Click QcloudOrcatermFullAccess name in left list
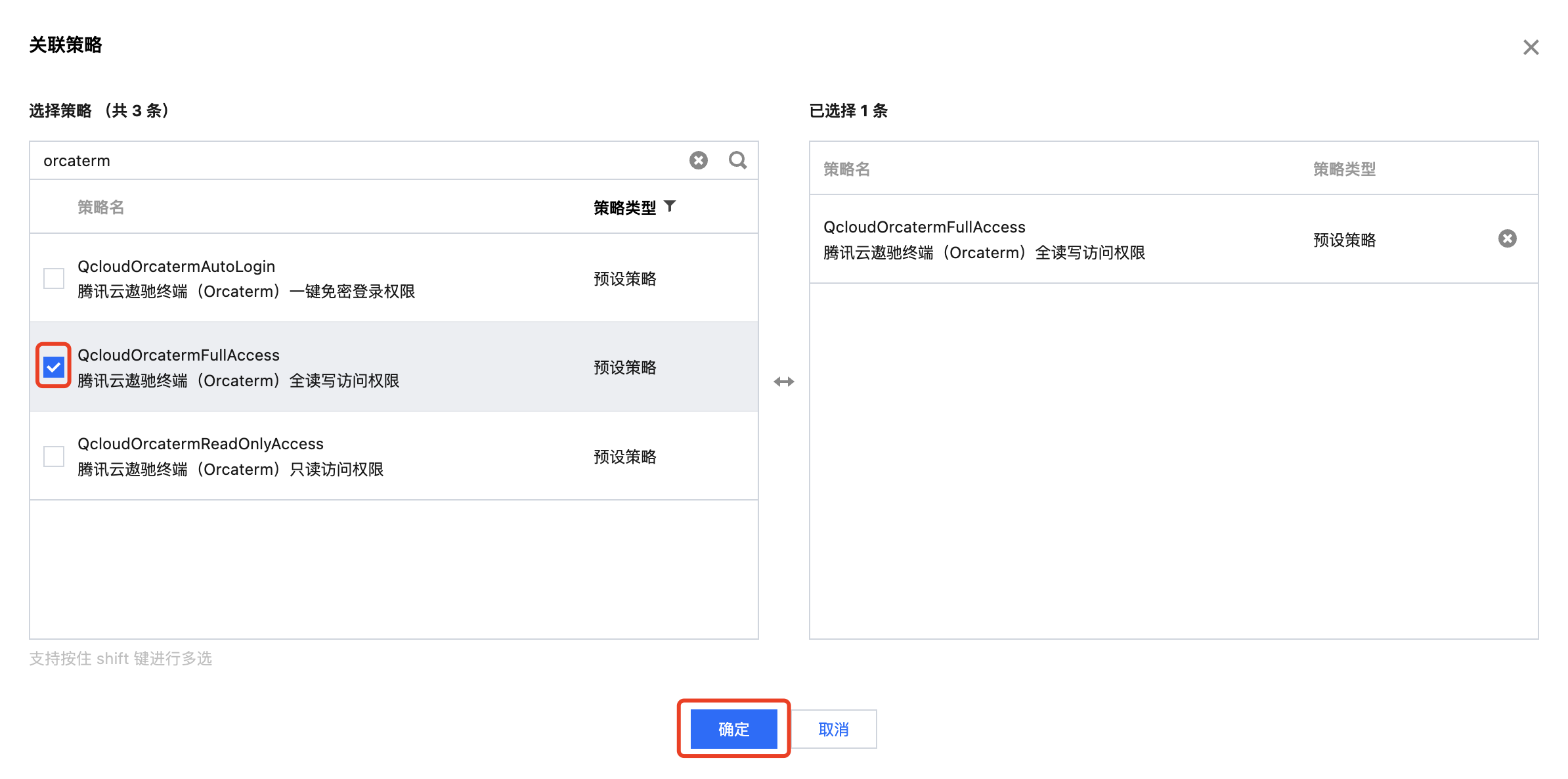The image size is (1568, 779). (179, 355)
